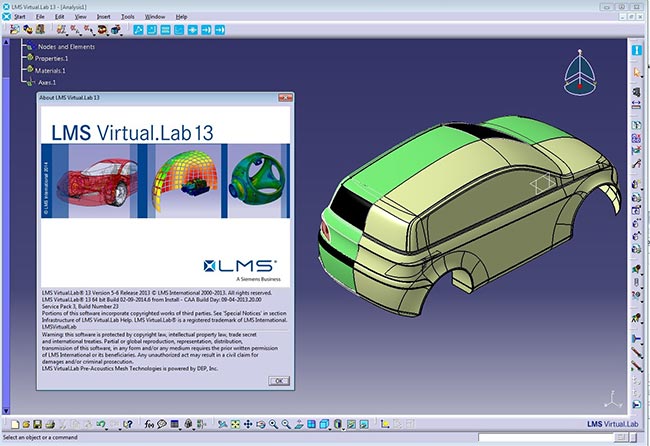Open the Undo history dropdown arrow

(x=107, y=428)
